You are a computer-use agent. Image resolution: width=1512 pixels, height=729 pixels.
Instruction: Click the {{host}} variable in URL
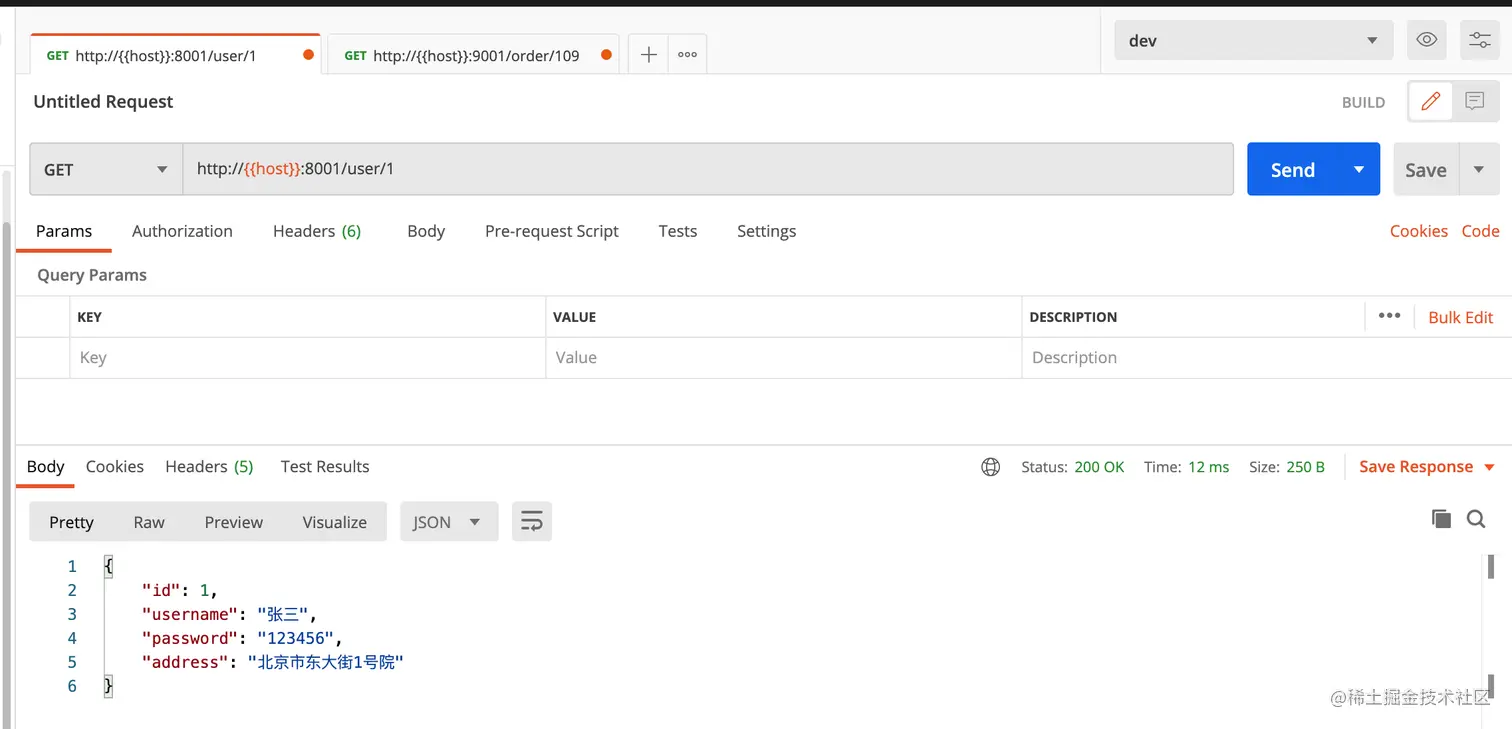(273, 169)
